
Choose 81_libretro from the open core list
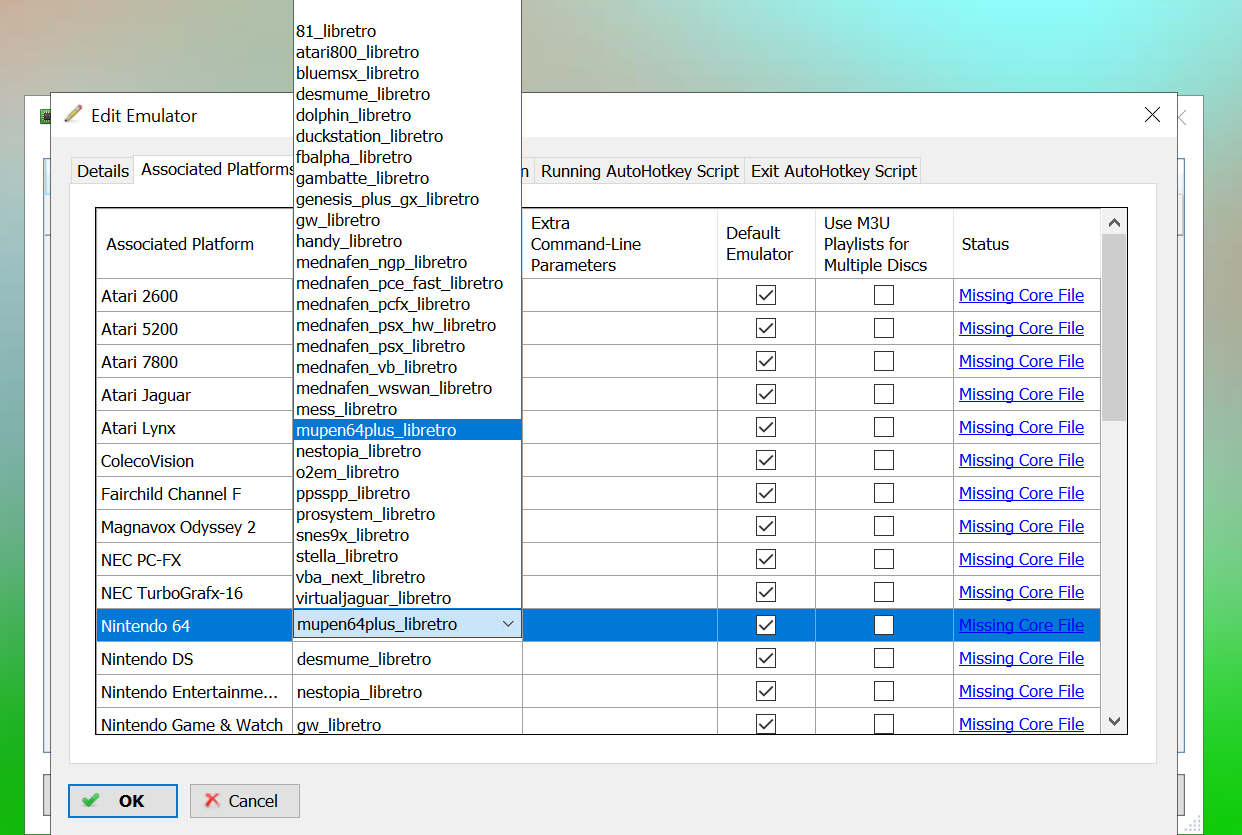pos(407,31)
